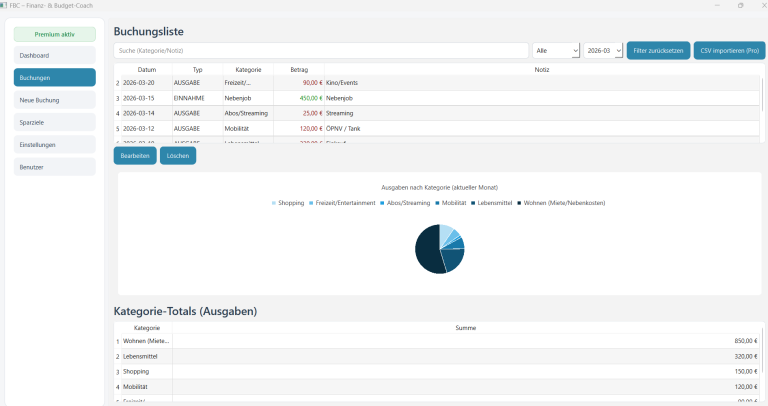
Task: Expand the Alle type filter dropdown
Action: pyautogui.click(x=556, y=50)
